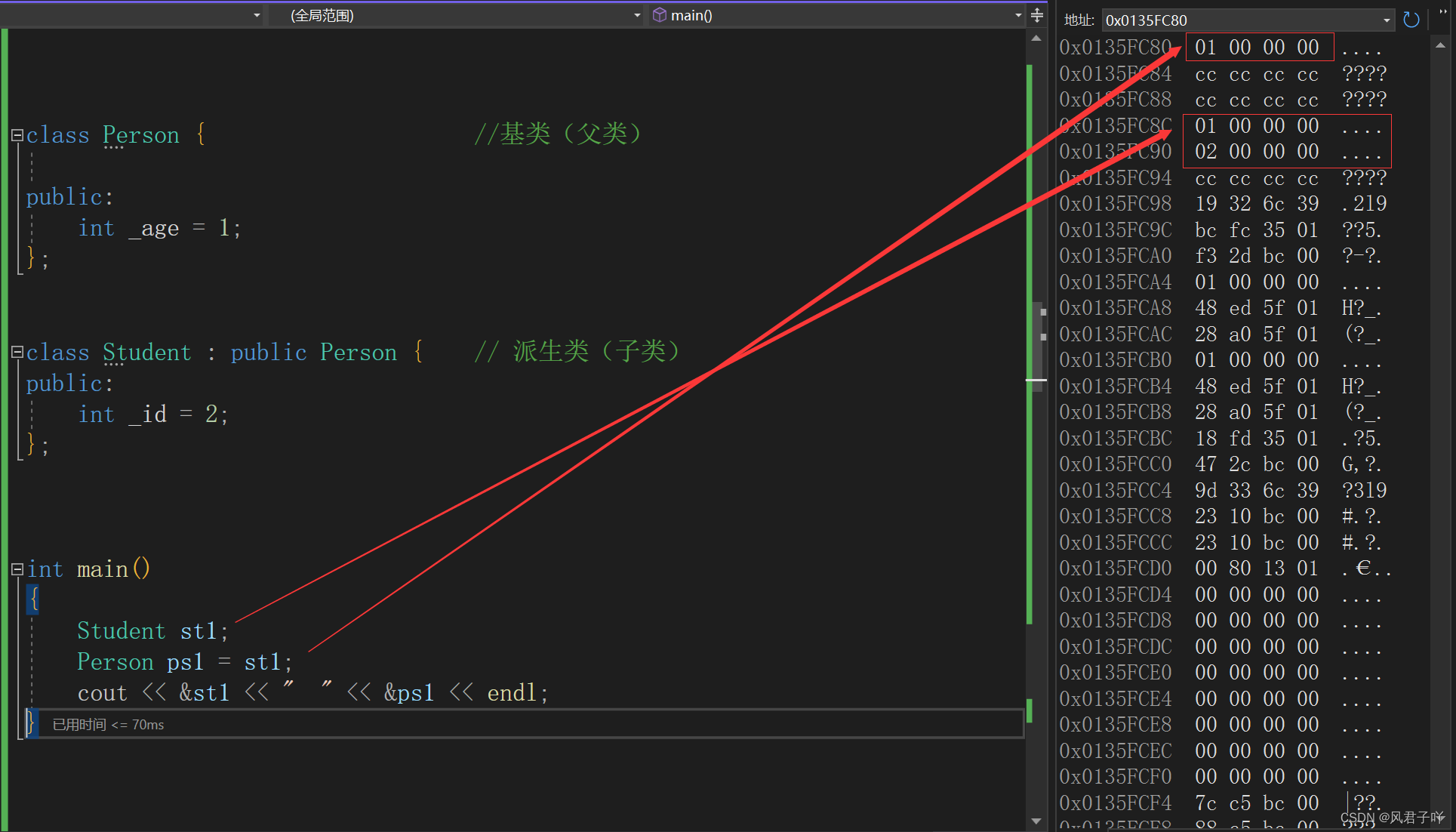1456x832 pixels.
Task: Click the elapsed time 已用时间 <= 70ms hint
Action: point(109,725)
